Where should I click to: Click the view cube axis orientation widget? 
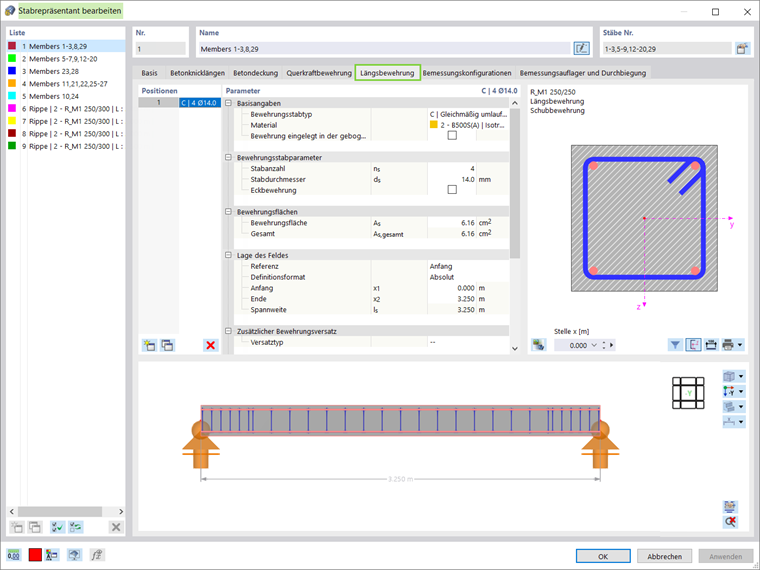tap(688, 393)
